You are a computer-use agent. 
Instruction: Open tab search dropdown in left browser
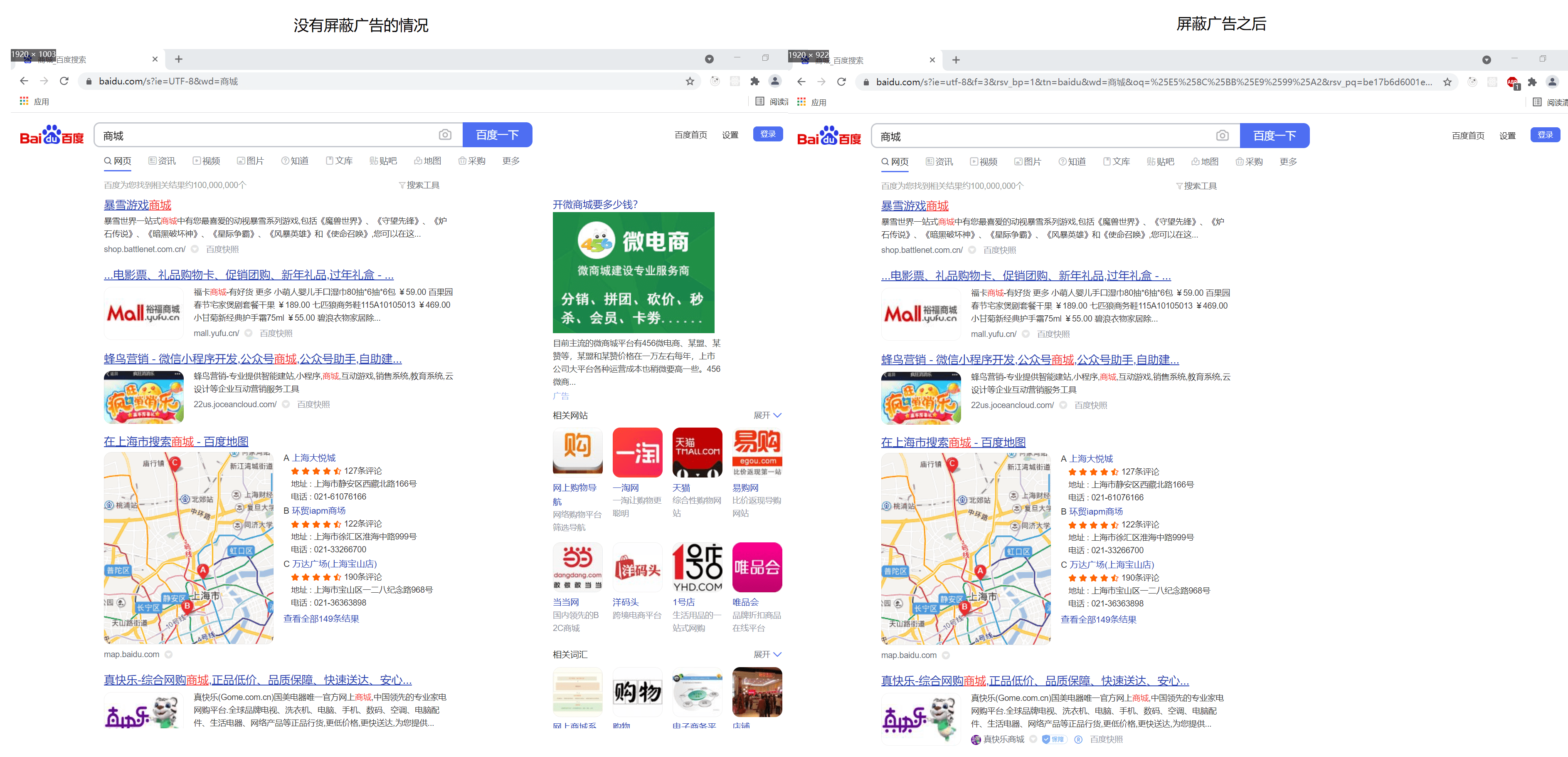[709, 59]
